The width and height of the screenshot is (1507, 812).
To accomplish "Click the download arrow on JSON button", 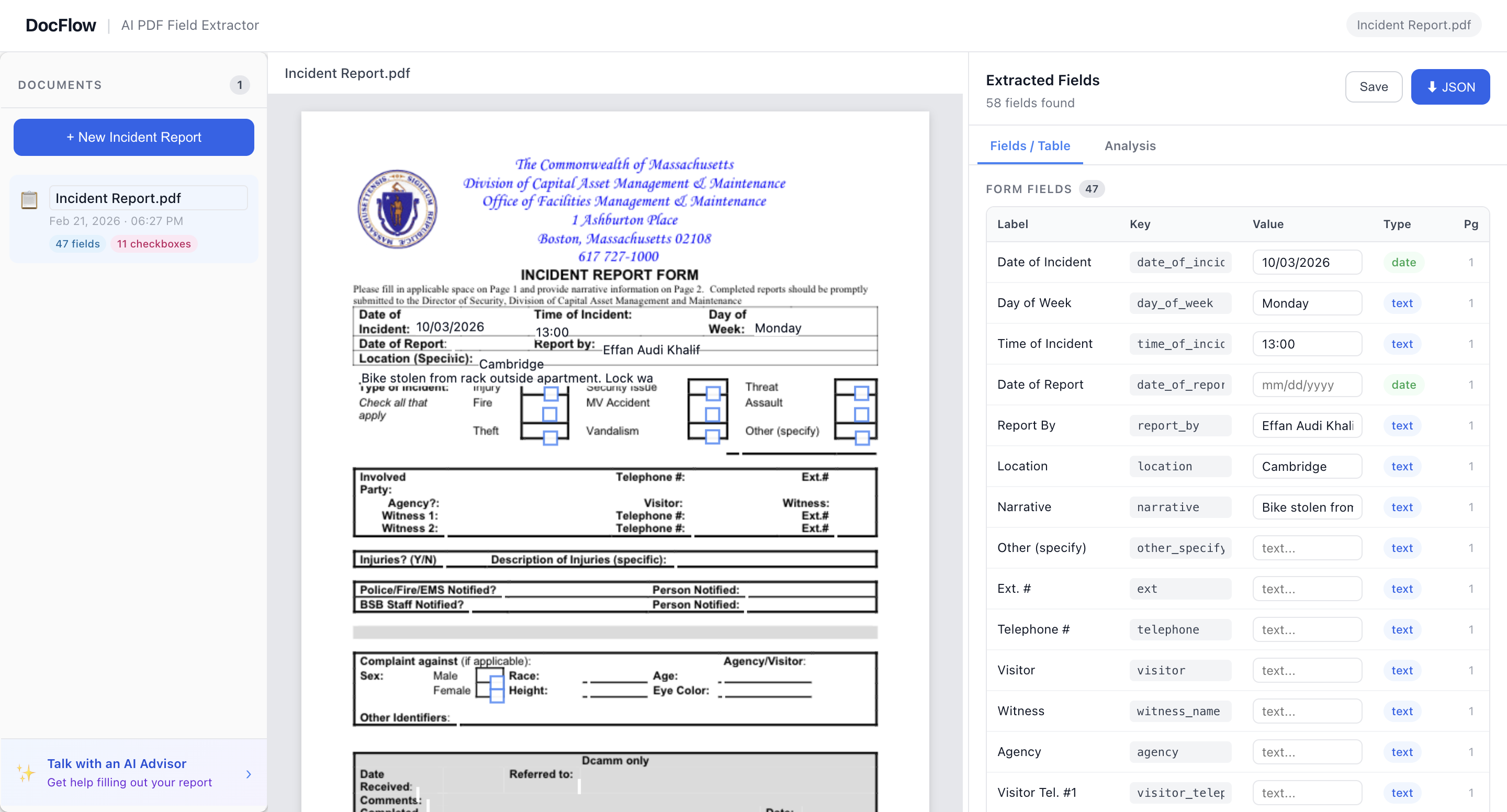I will pyautogui.click(x=1432, y=87).
